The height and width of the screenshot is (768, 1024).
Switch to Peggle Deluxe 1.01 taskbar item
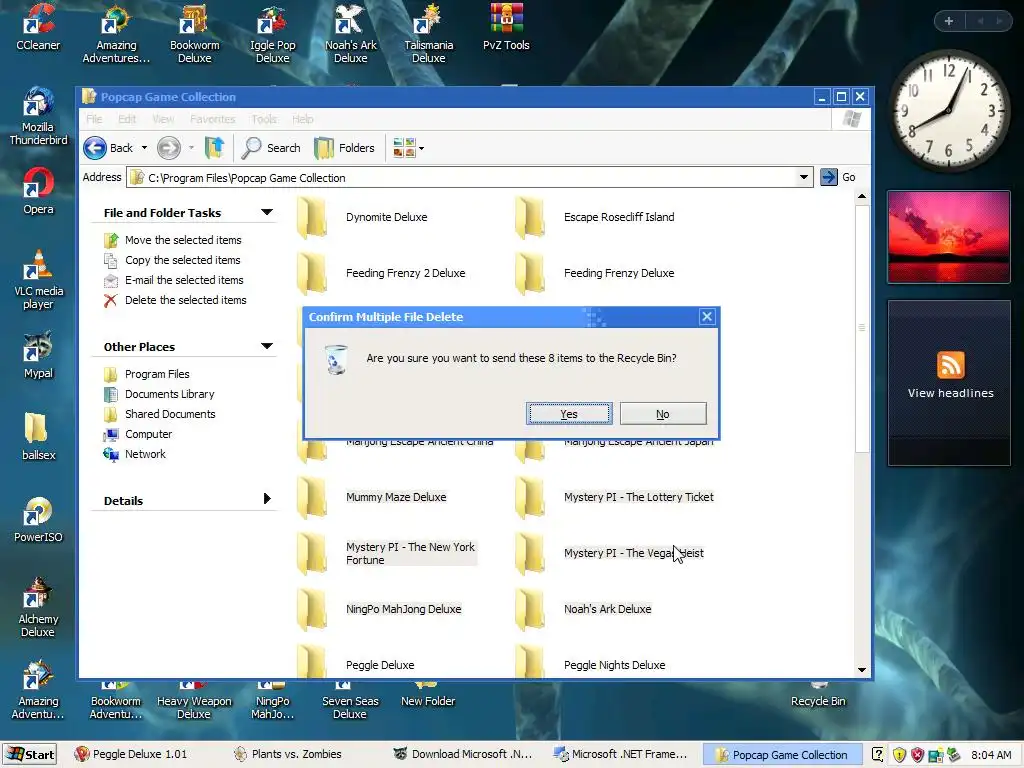[131, 754]
